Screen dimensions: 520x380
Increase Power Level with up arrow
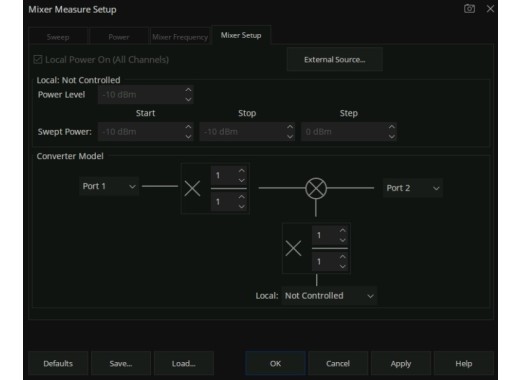188,90
